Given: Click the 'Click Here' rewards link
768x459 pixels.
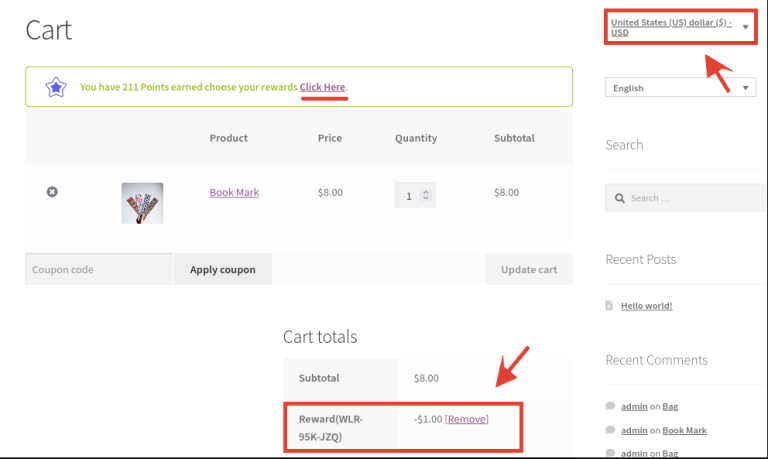Looking at the screenshot, I should [322, 87].
